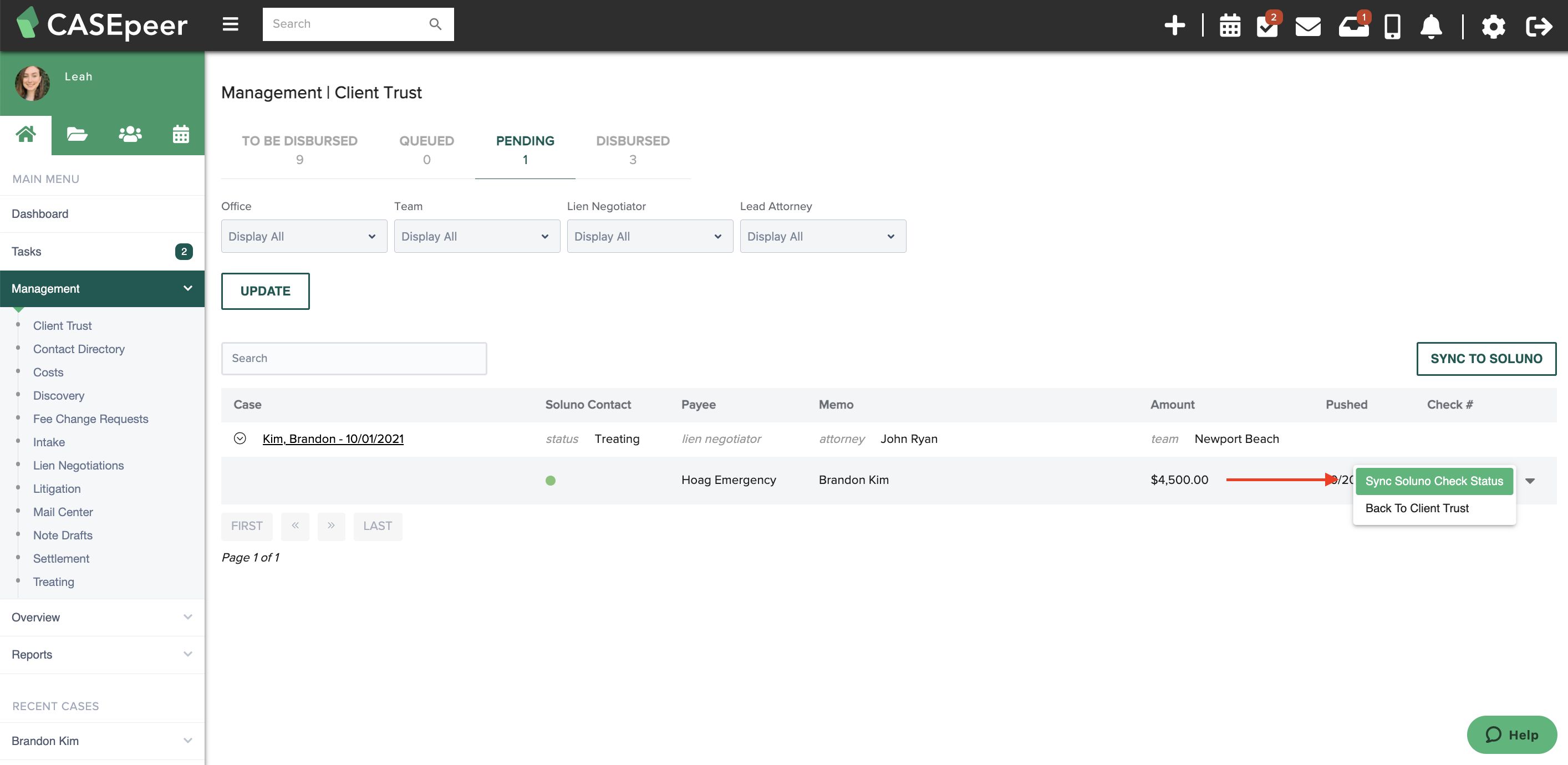The height and width of the screenshot is (765, 1568).
Task: Click Leah's profile avatar
Action: coord(32,83)
